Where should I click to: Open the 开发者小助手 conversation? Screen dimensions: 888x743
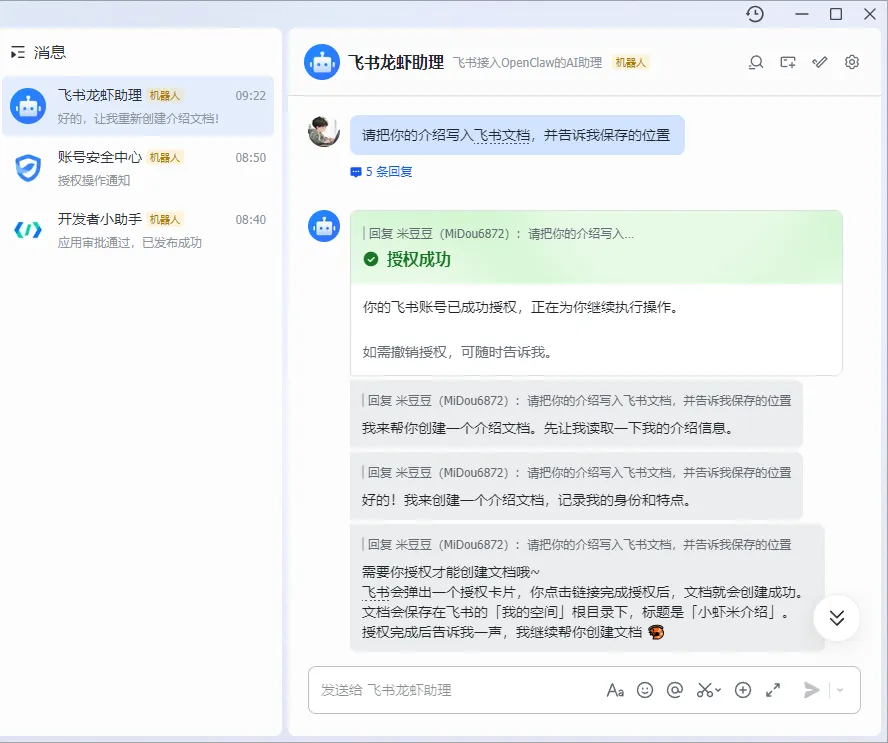tap(138, 230)
